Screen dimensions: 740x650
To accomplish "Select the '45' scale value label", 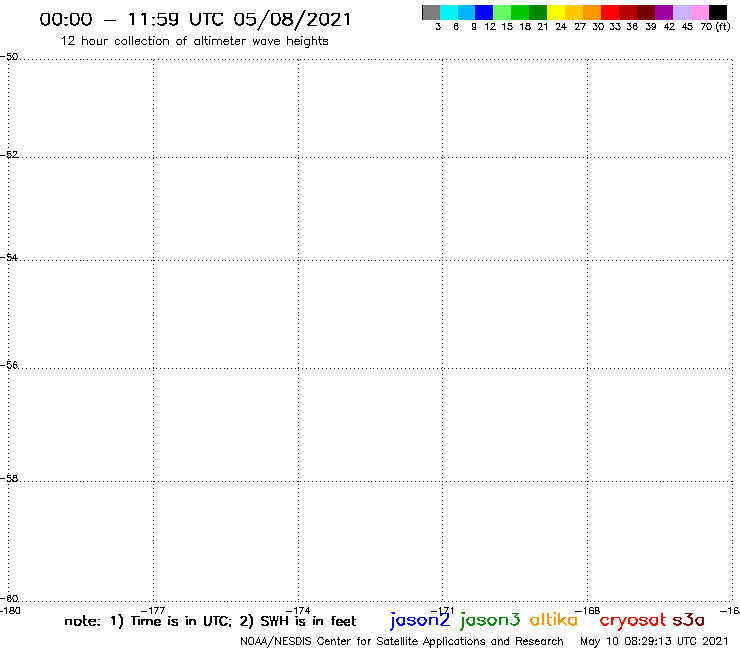I will pos(687,27).
